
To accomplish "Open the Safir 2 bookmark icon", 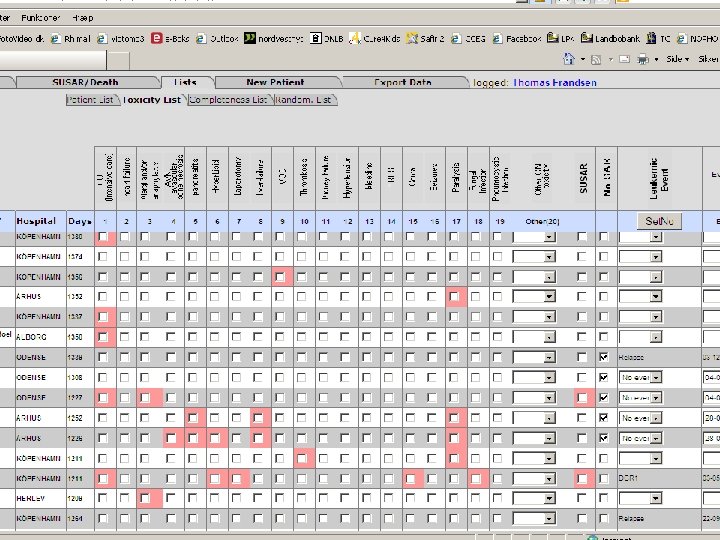I will pyautogui.click(x=412, y=38).
